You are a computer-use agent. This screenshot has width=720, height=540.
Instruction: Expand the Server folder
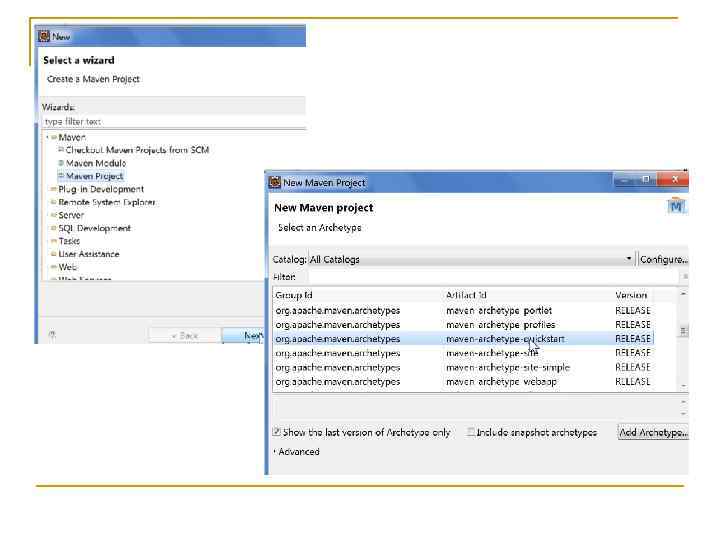click(x=47, y=215)
